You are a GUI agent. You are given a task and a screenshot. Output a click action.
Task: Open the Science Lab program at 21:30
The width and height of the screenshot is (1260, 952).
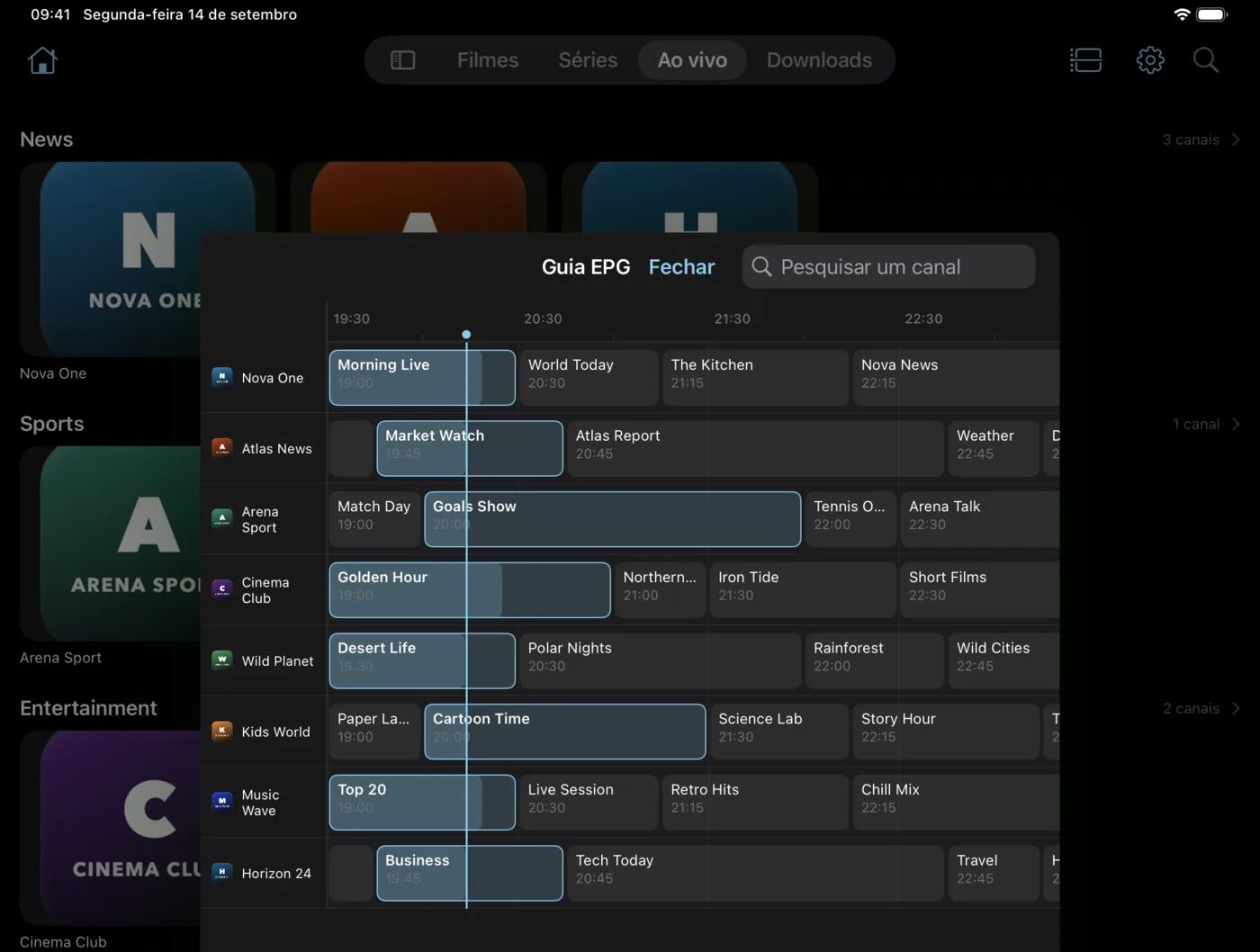point(779,732)
